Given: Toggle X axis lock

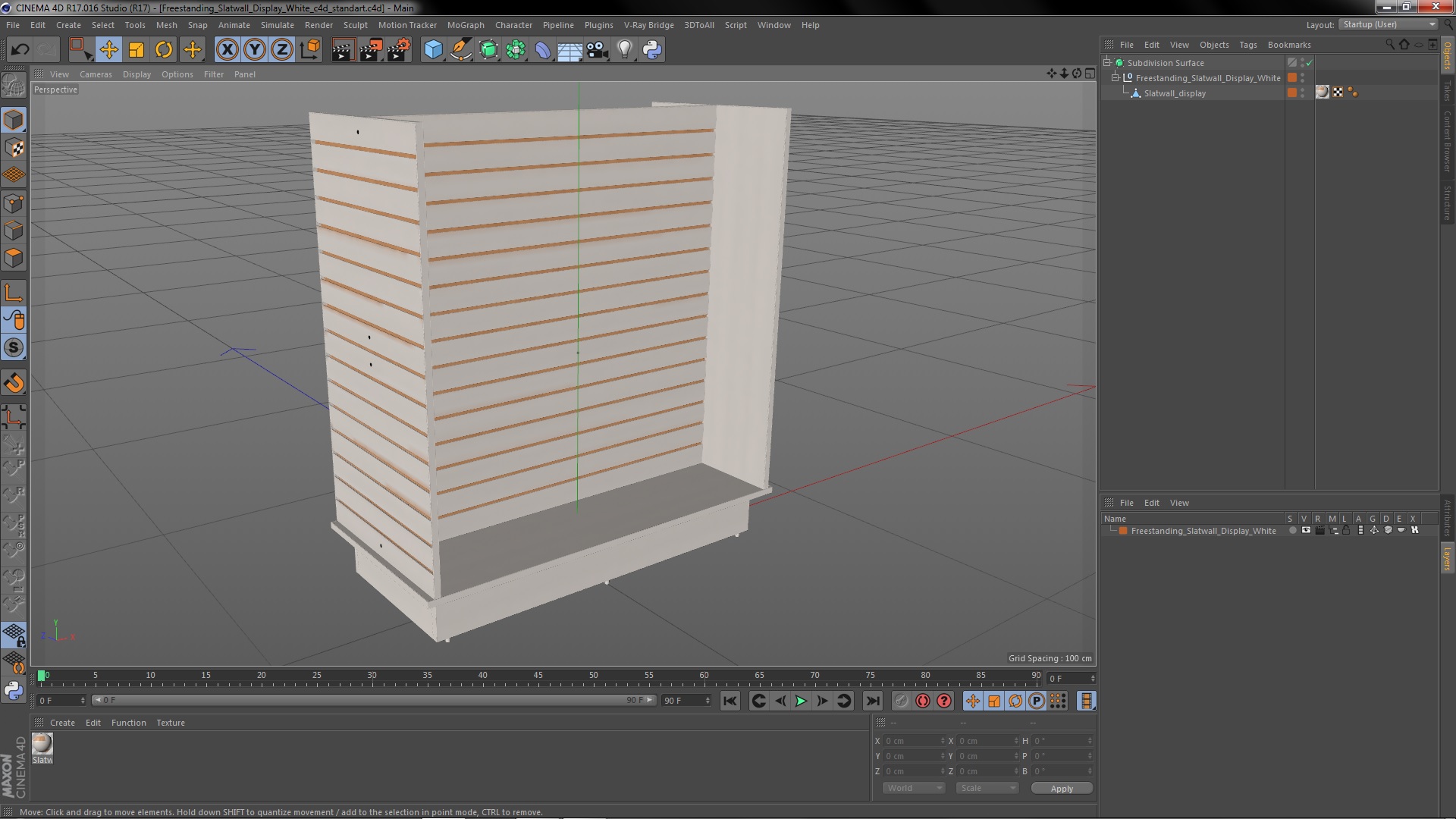Looking at the screenshot, I should [227, 50].
